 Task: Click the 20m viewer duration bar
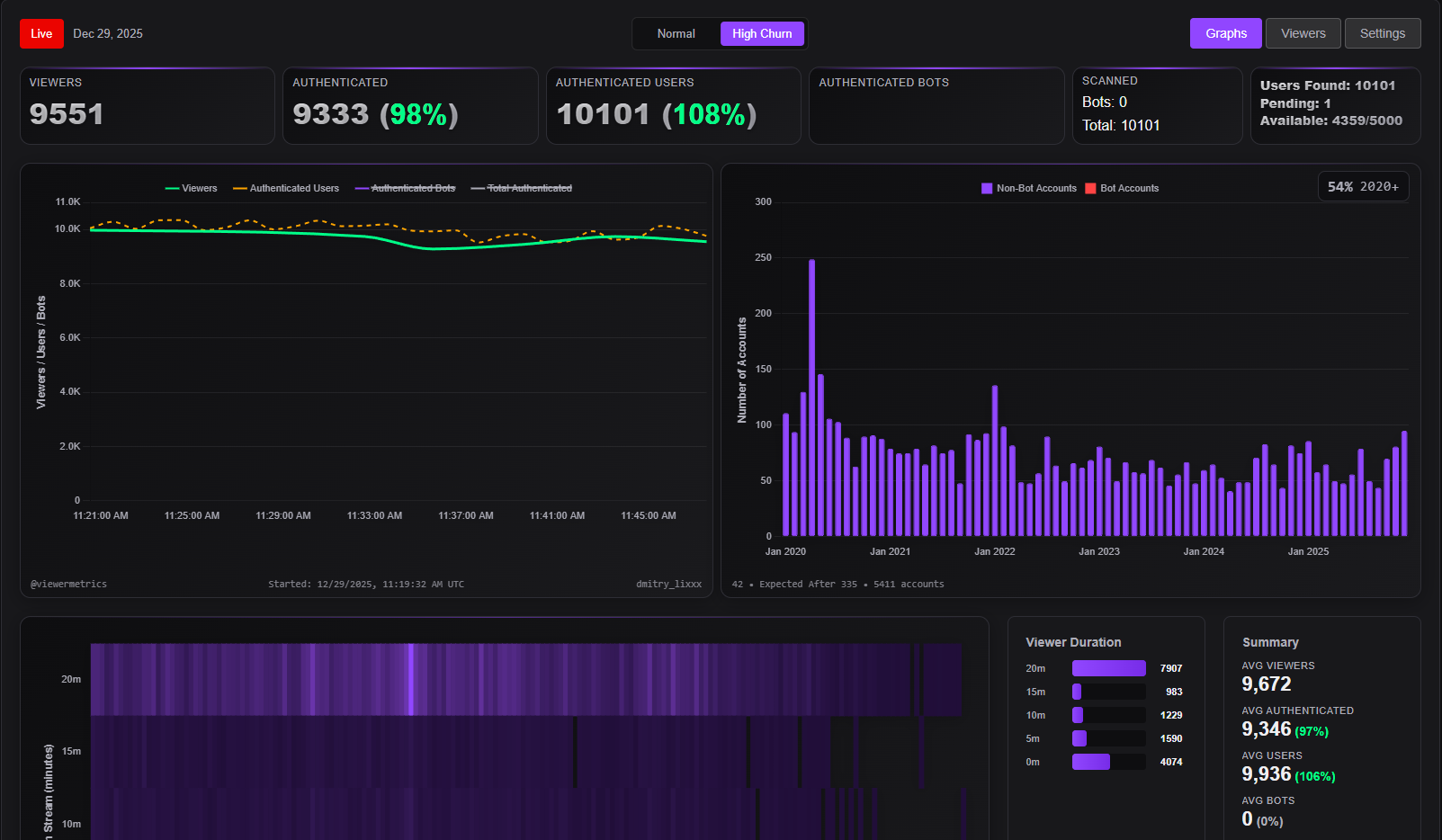pyautogui.click(x=1108, y=668)
